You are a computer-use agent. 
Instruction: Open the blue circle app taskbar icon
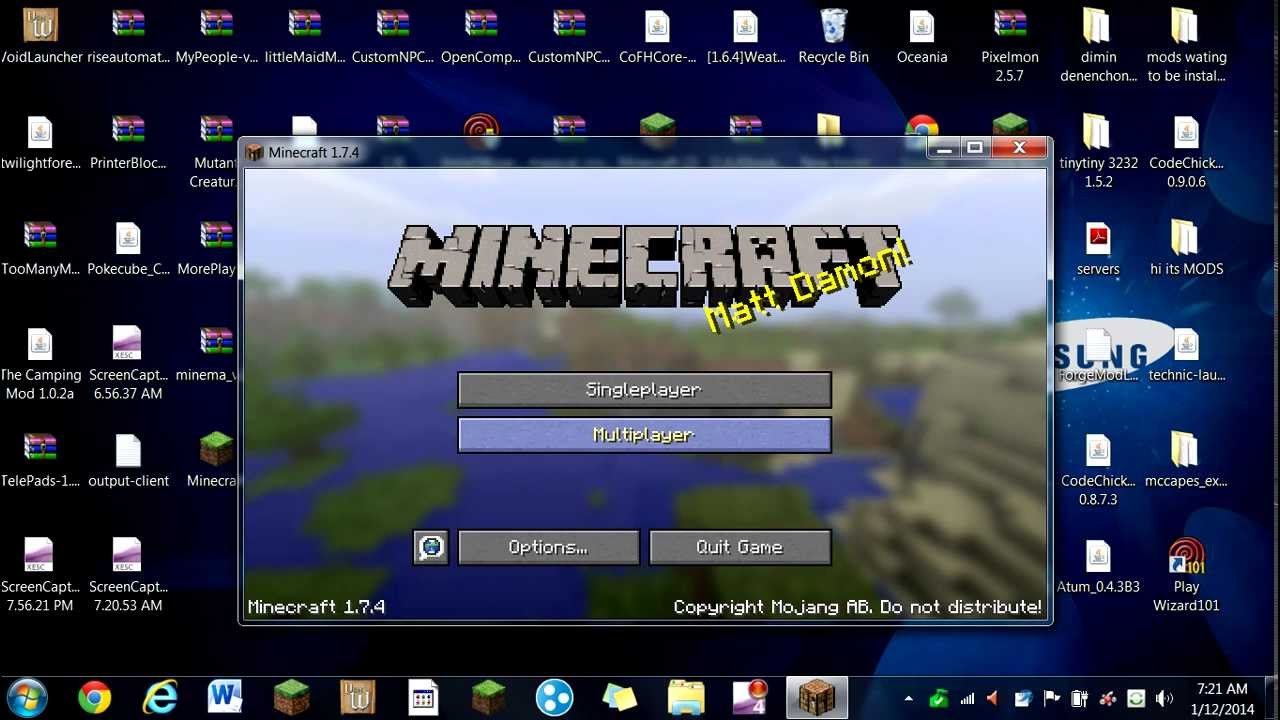coord(554,697)
